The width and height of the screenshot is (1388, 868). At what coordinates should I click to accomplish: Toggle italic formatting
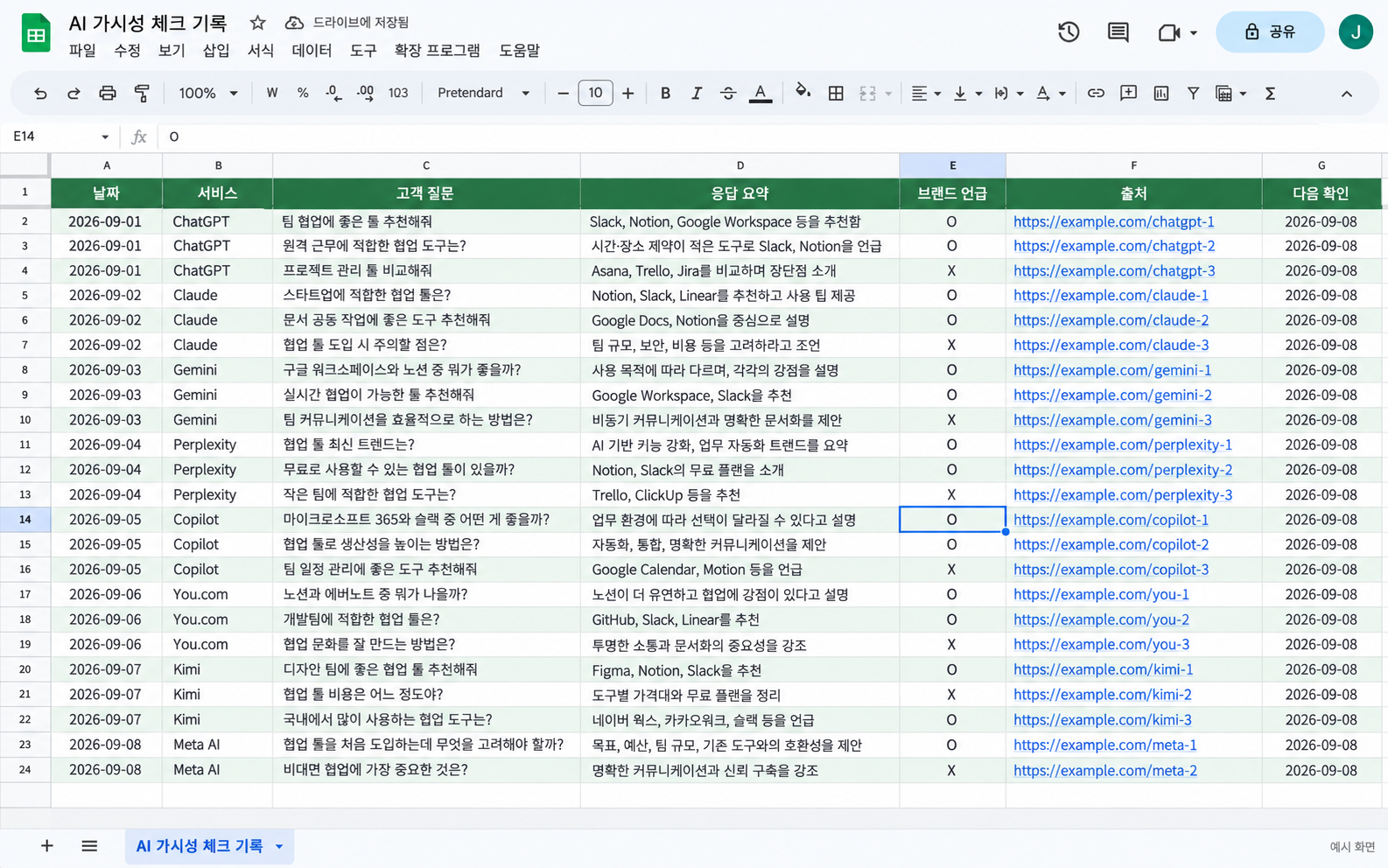click(x=697, y=93)
